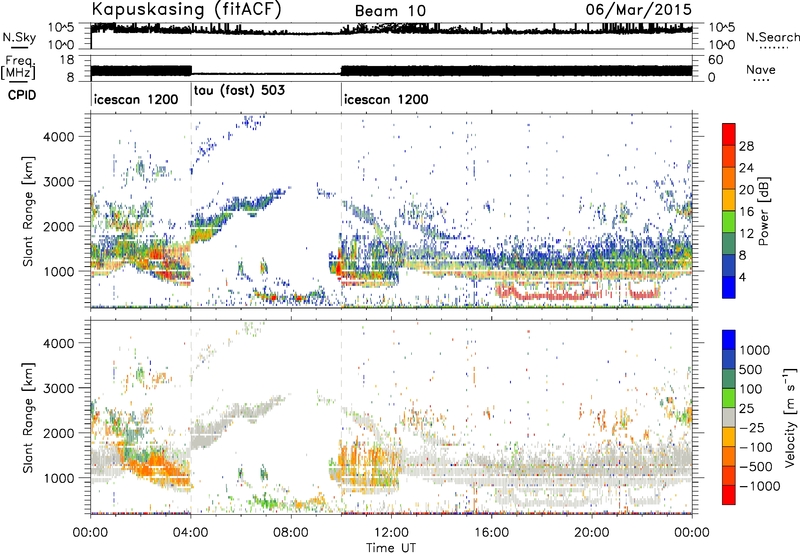The image size is (800, 554).
Task: Click the "-25" label on Velocity color bar
Action: 752,428
